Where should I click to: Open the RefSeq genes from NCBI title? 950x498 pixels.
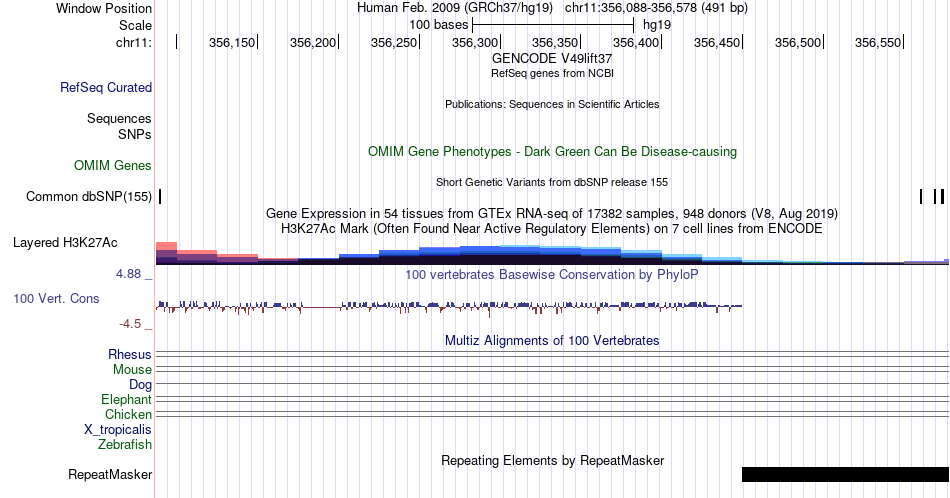(x=552, y=73)
